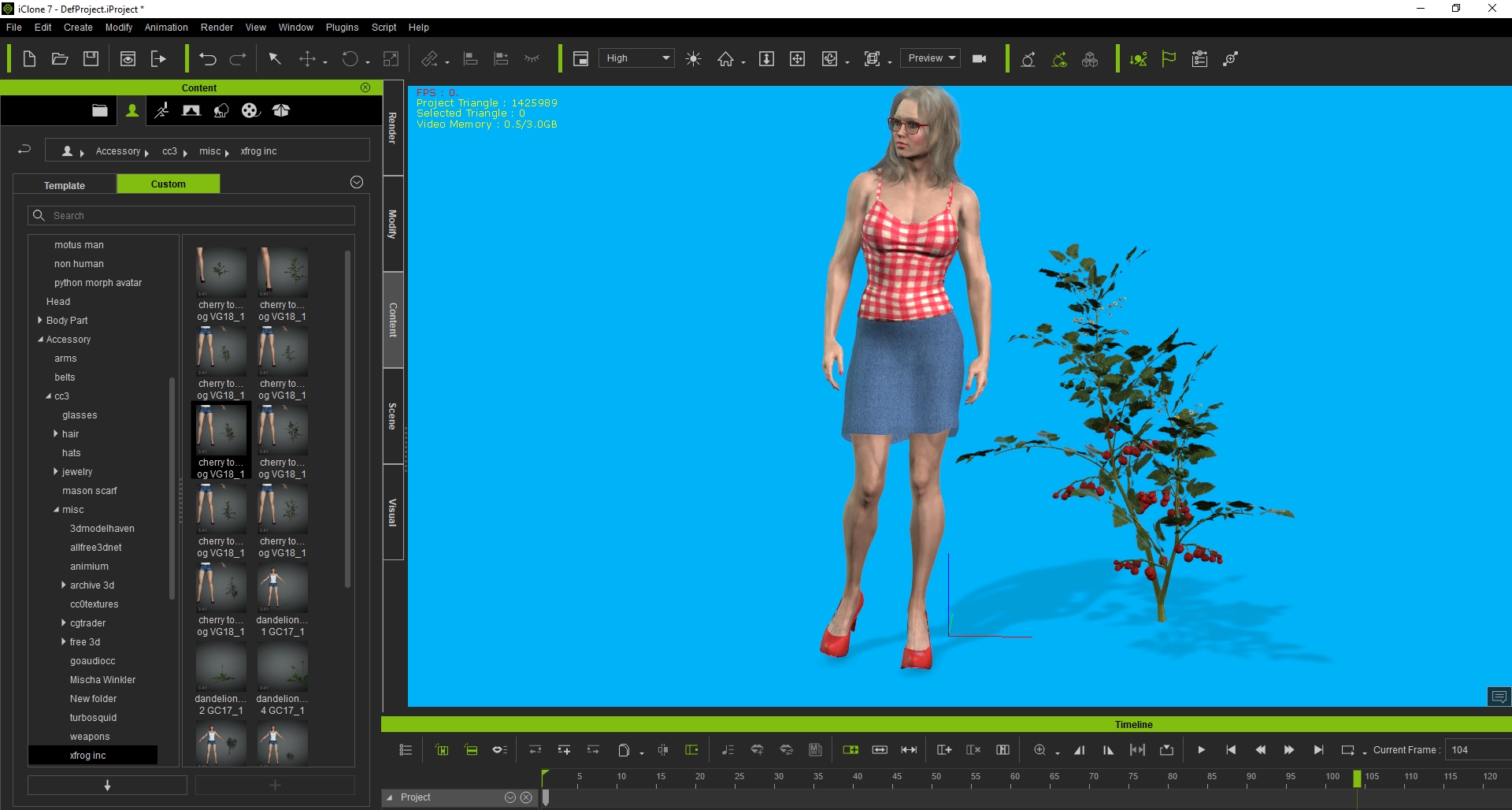Click the video camera record icon
This screenshot has width=1512, height=810.
click(979, 59)
